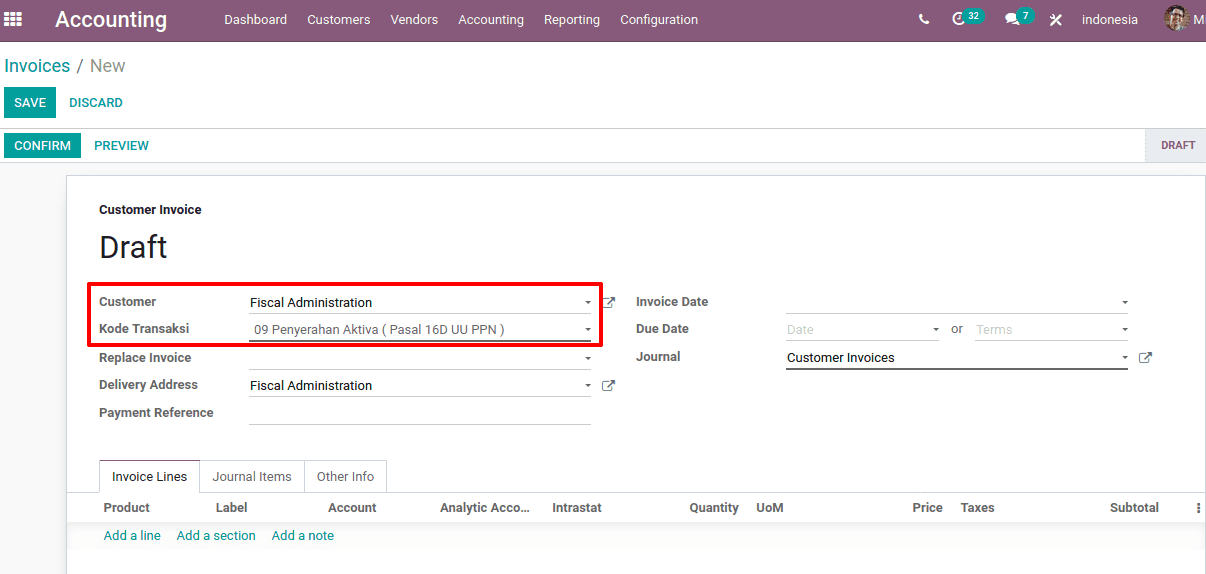Sort by the Taxes column header

click(x=977, y=508)
